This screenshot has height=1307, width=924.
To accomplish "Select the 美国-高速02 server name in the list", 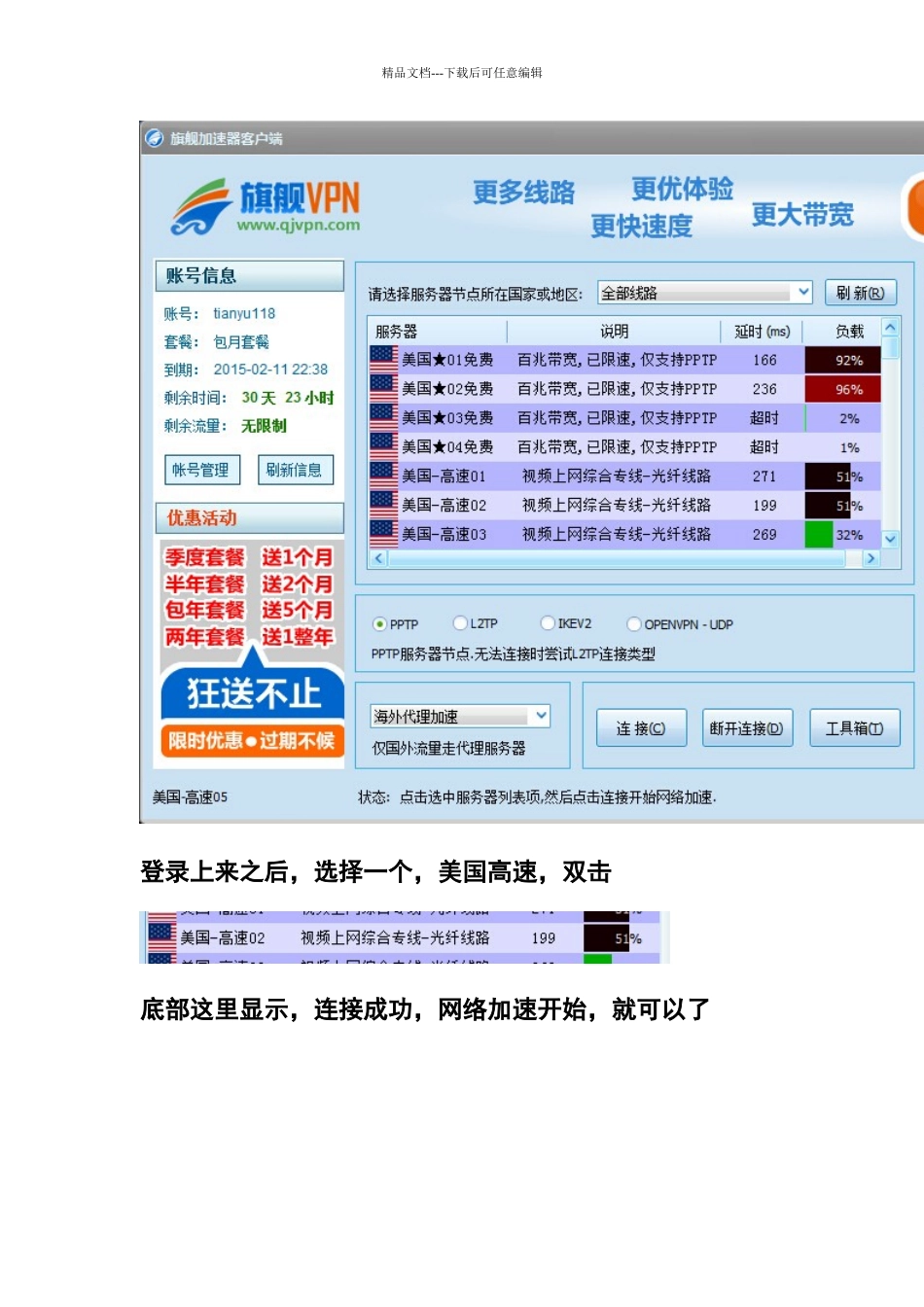I will coord(444,506).
